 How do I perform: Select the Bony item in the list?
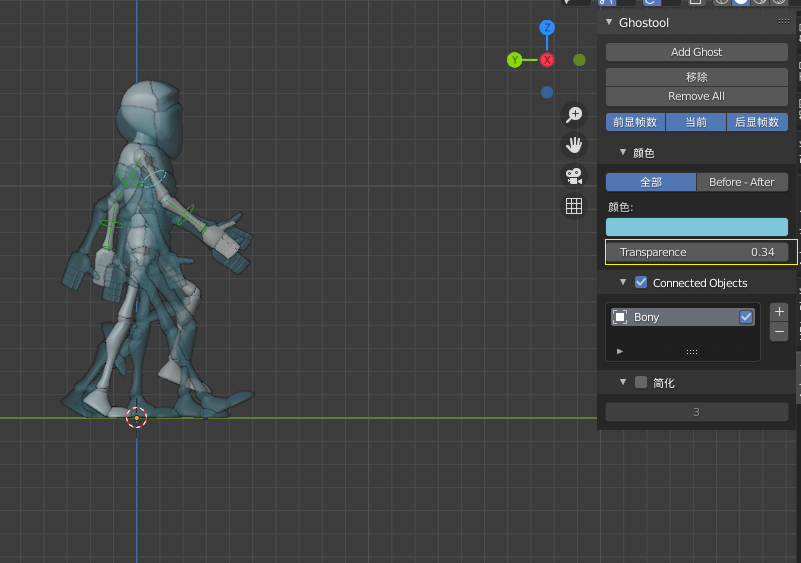click(683, 317)
